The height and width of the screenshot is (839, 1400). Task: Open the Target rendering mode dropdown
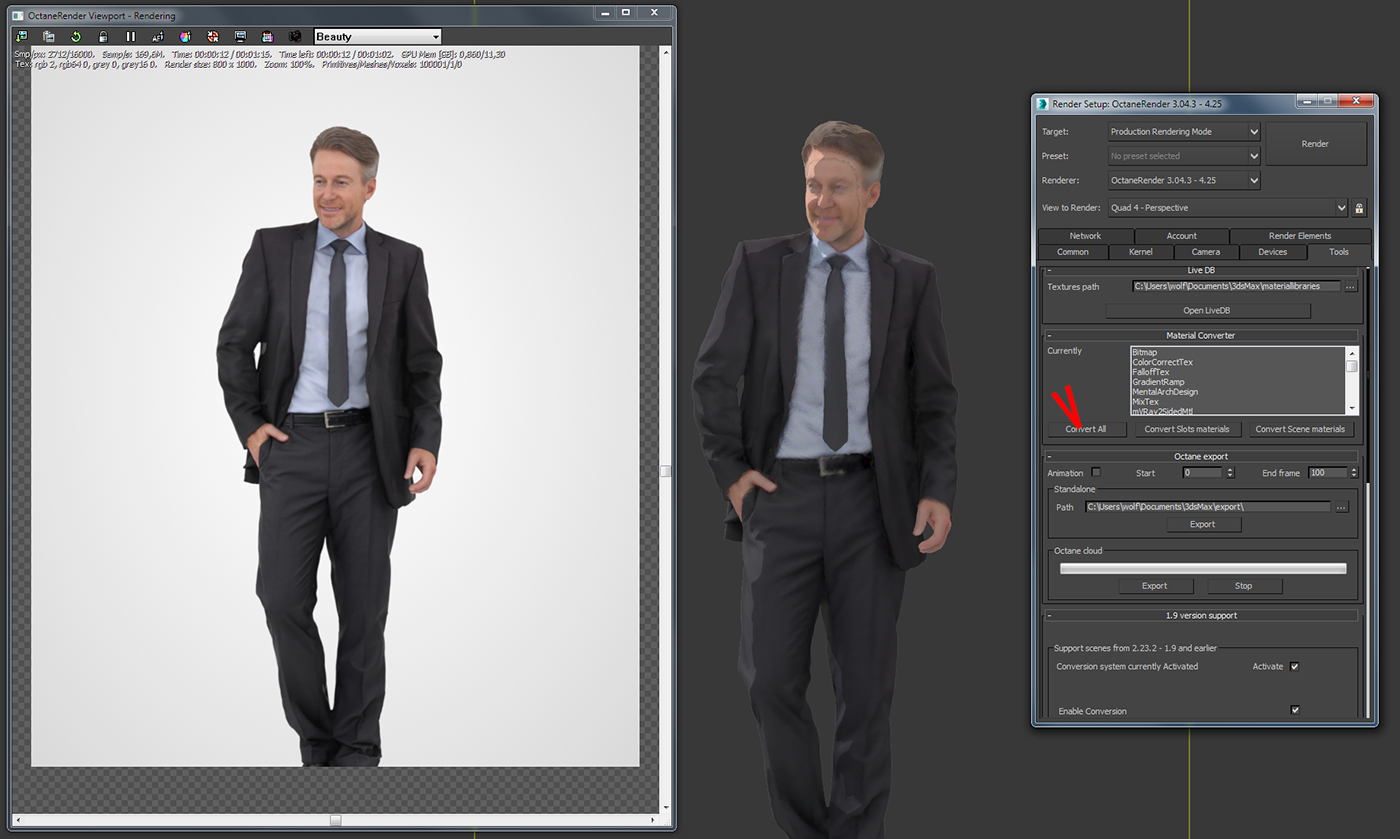pyautogui.click(x=1184, y=131)
